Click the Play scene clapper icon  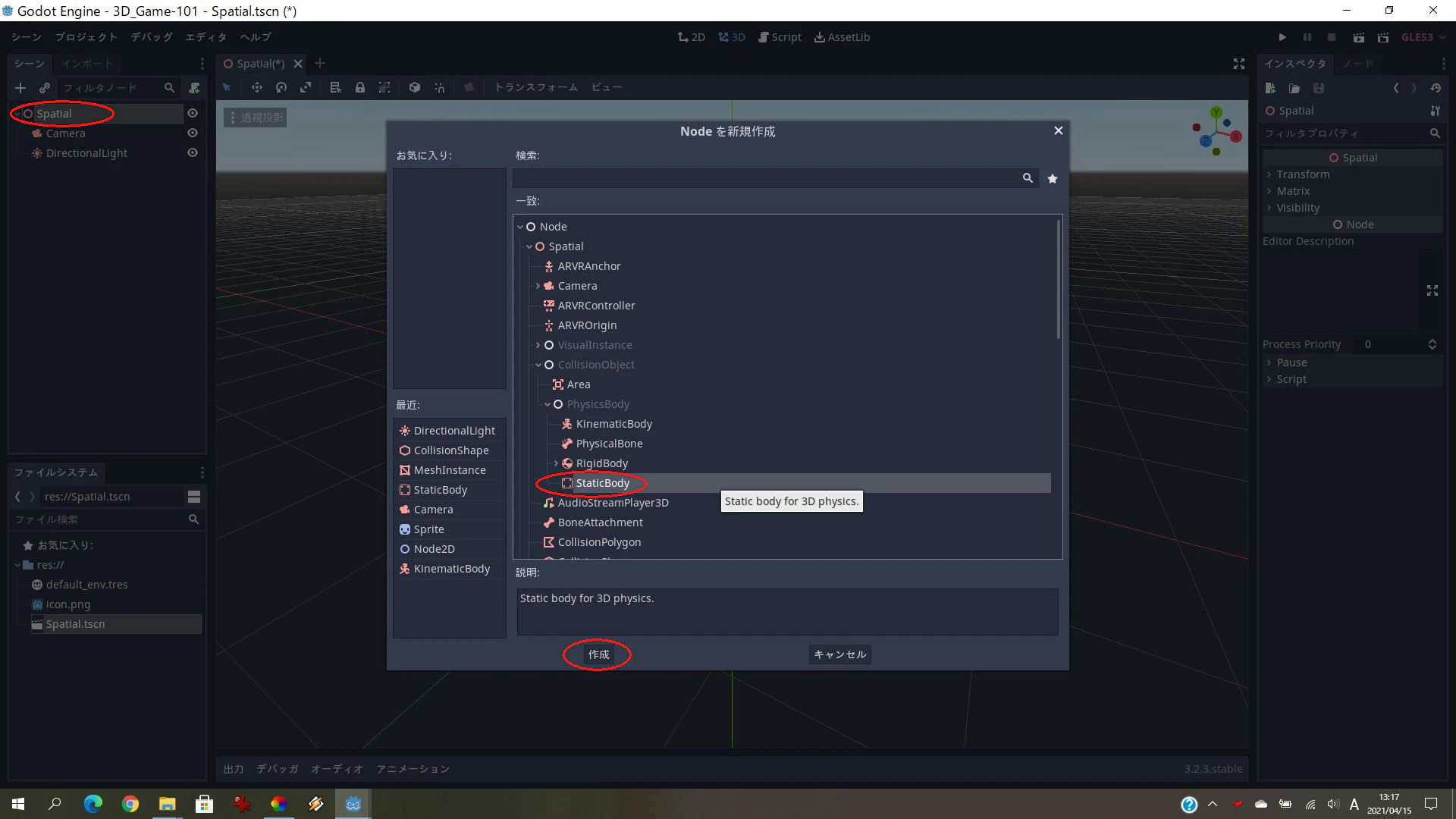(x=1358, y=37)
